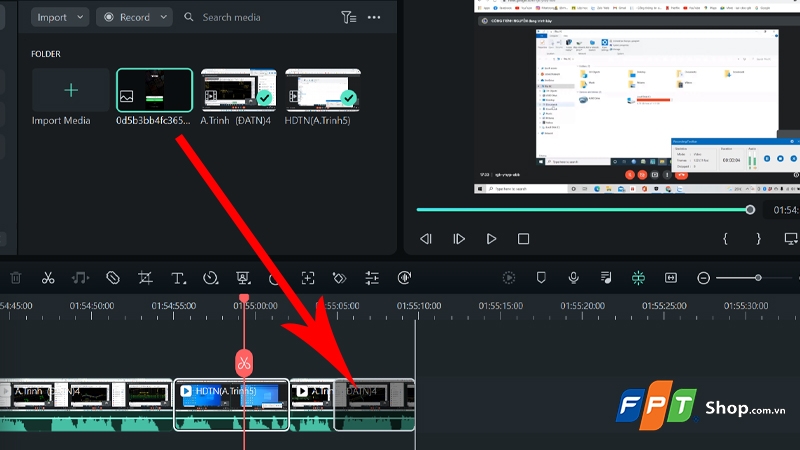Play the preview video
This screenshot has height=450, width=800.
pos(491,239)
